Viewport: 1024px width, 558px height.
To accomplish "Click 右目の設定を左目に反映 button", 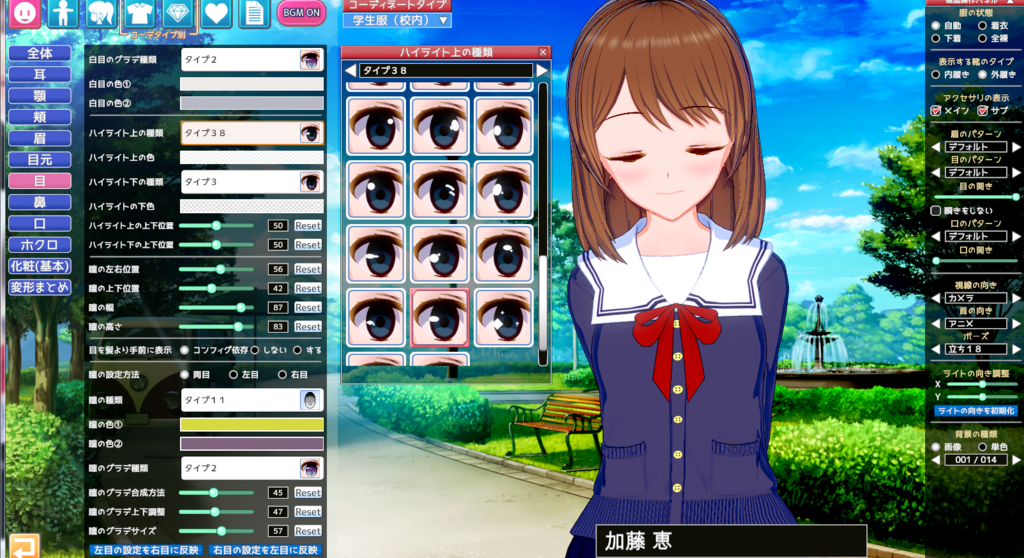I will 265,550.
